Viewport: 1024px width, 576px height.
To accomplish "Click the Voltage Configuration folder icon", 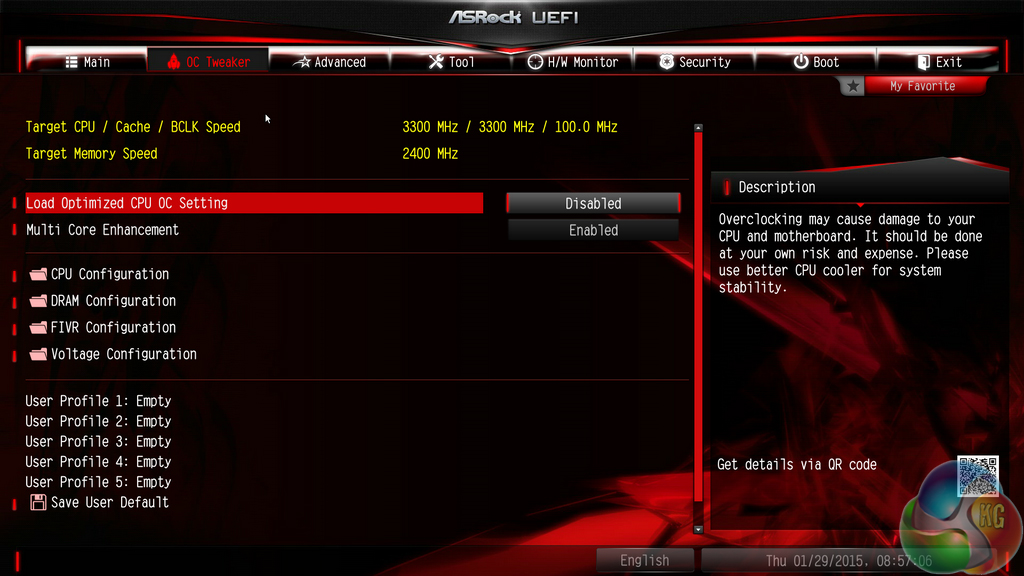I will pos(39,355).
